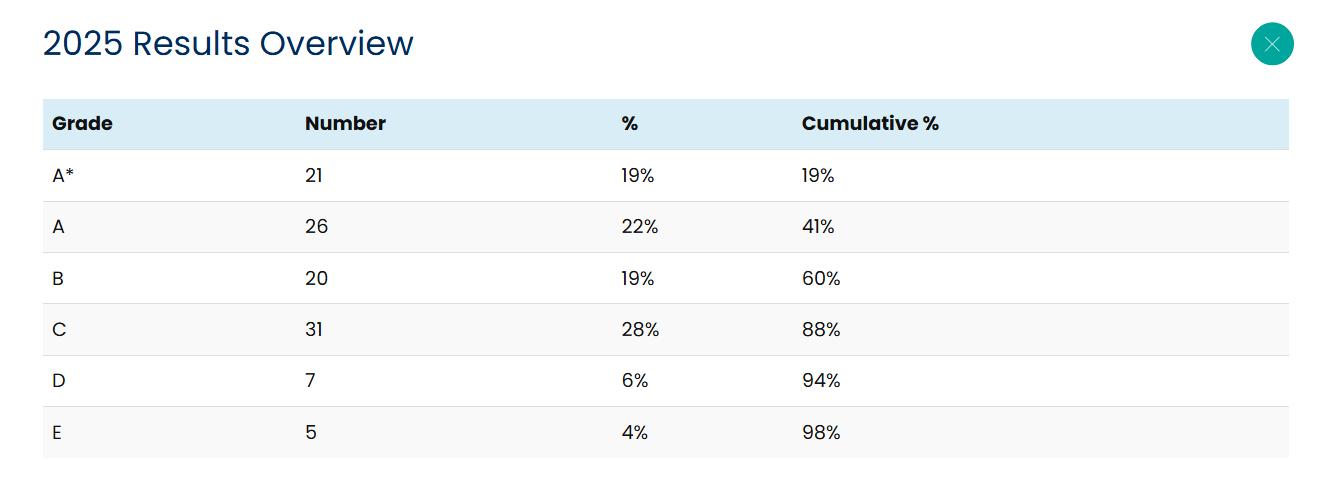This screenshot has width=1329, height=483.
Task: Select the Grade column header
Action: coord(82,124)
